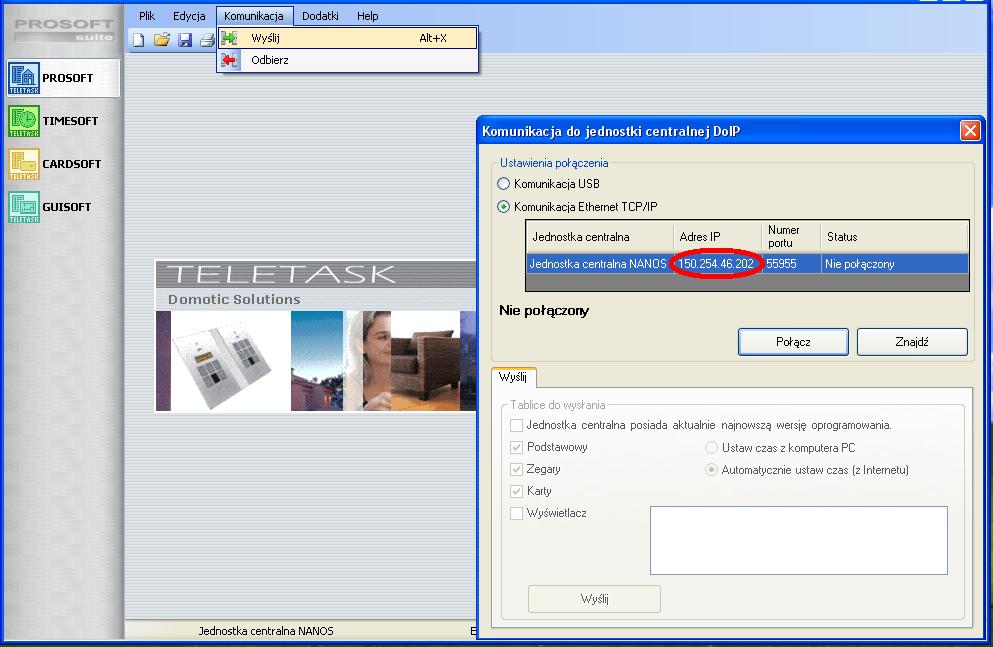Click the Open folder toolbar icon

point(161,40)
